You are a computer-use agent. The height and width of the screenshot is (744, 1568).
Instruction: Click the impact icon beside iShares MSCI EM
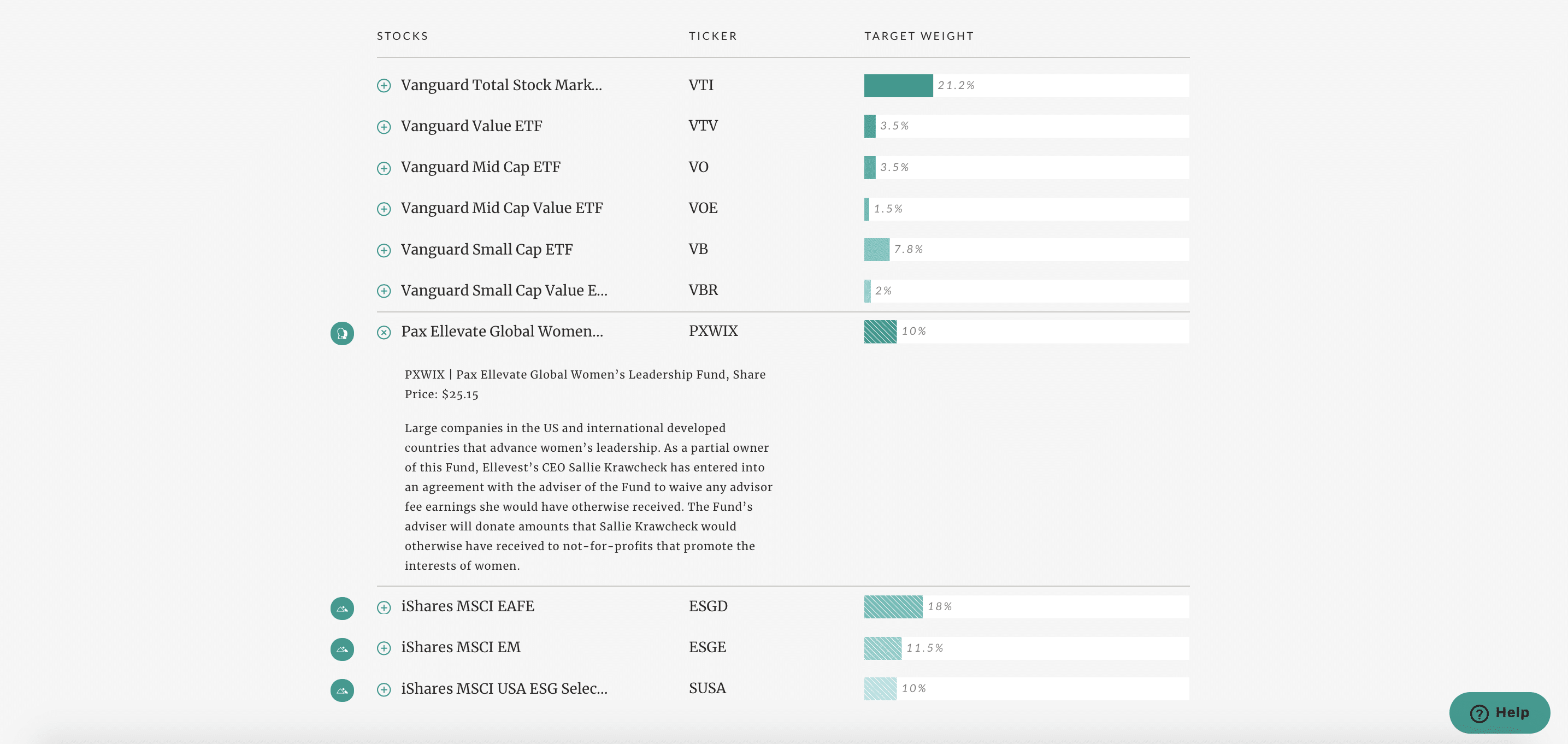(342, 649)
